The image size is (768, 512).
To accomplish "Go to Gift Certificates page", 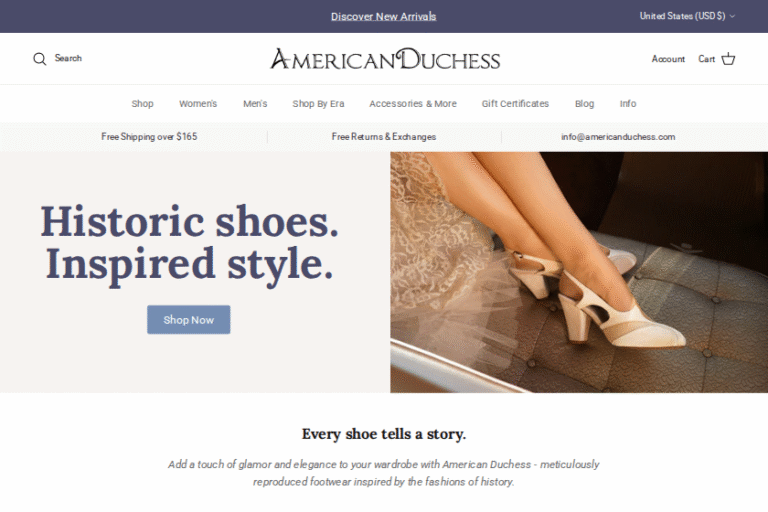I will [515, 104].
